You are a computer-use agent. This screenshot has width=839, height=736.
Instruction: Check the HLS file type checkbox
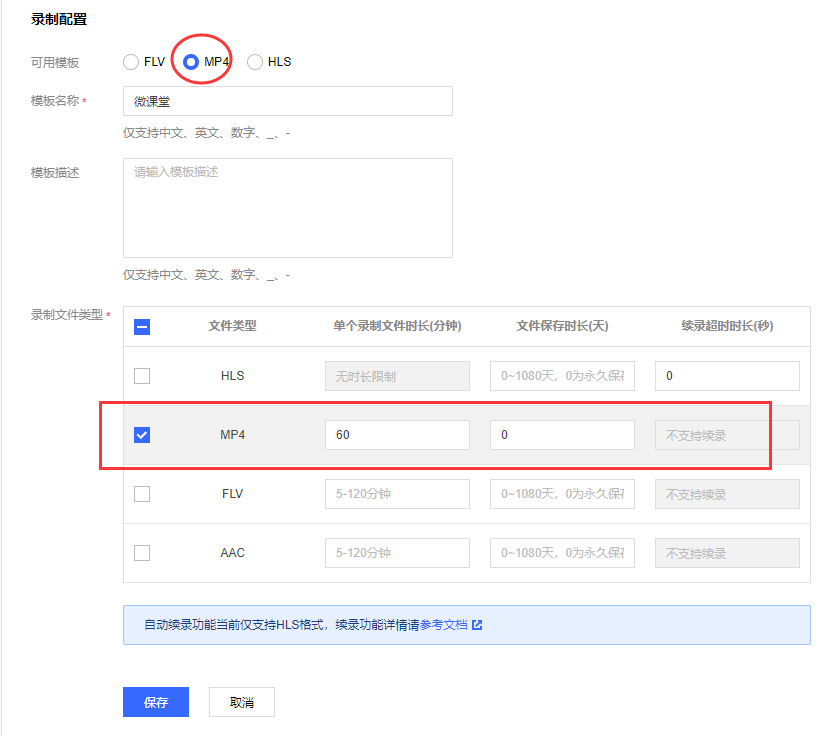pyautogui.click(x=142, y=376)
